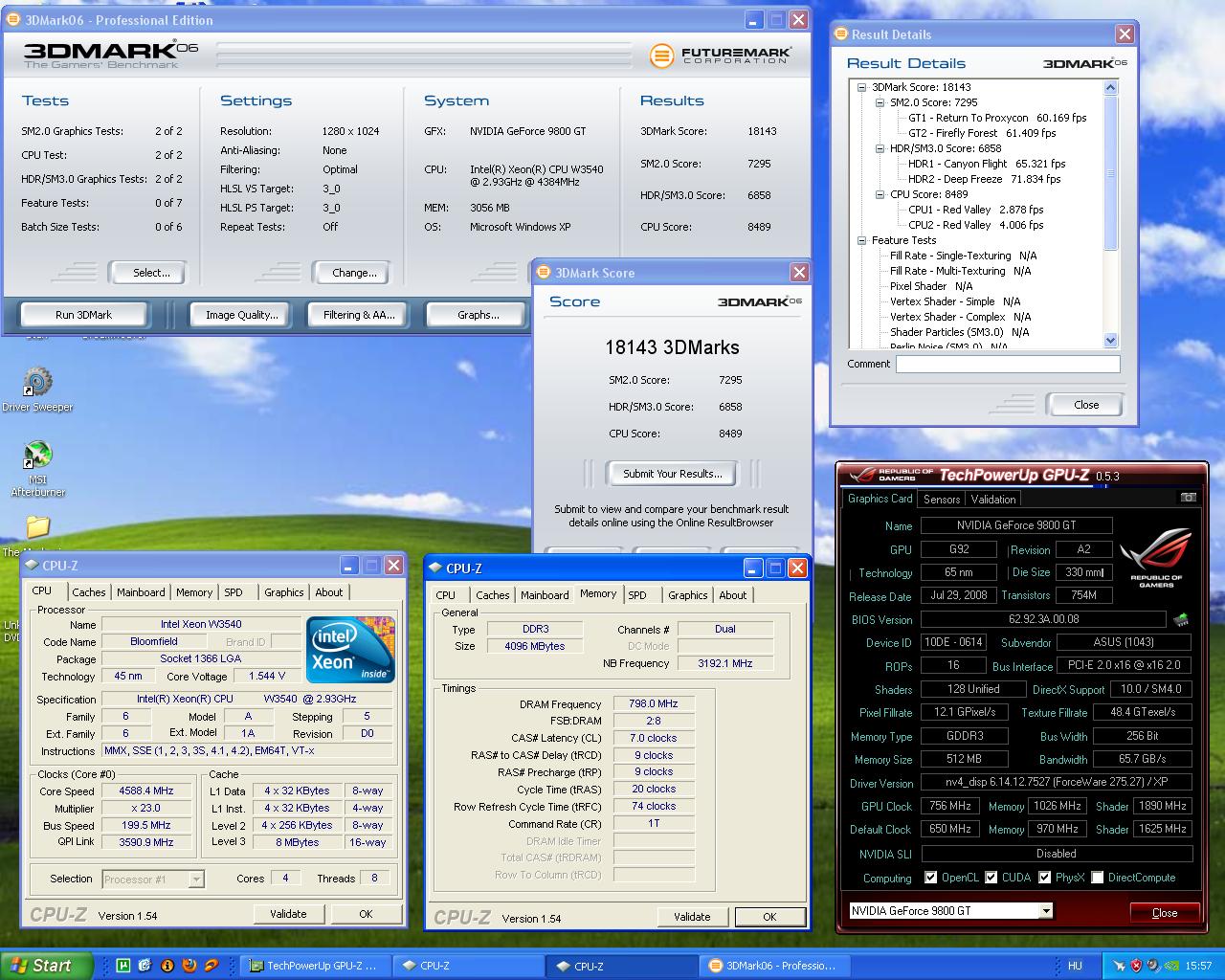Screen dimensions: 1225x980
Task: Collapse the CPU Score tree node
Action: click(880, 194)
